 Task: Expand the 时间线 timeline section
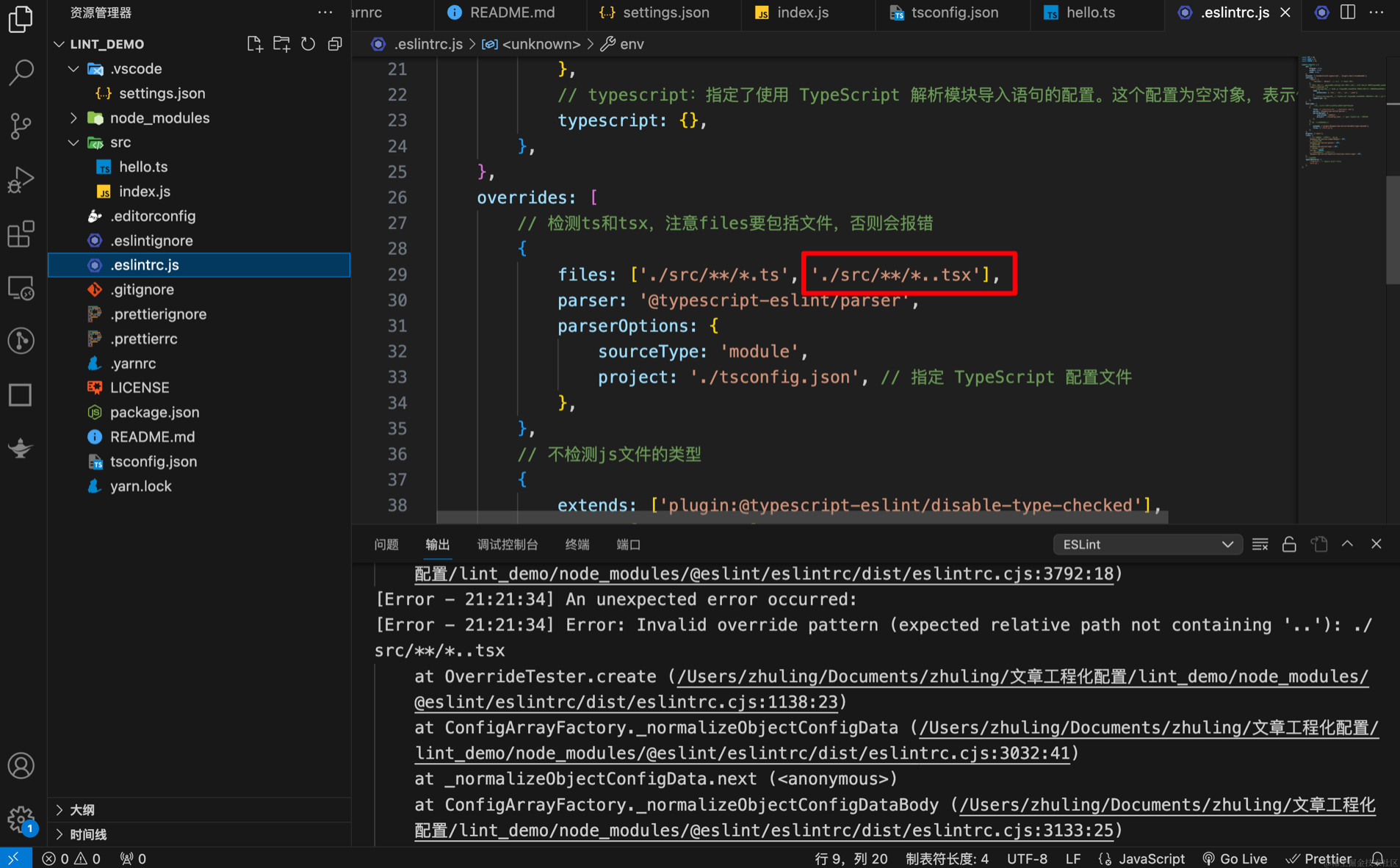[198, 834]
